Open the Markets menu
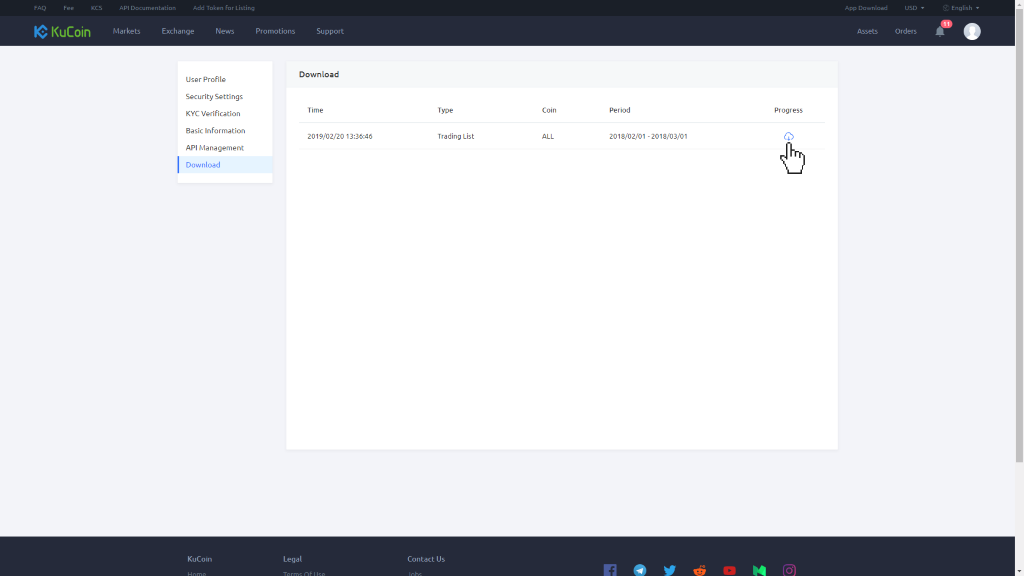The image size is (1024, 576). click(x=127, y=31)
